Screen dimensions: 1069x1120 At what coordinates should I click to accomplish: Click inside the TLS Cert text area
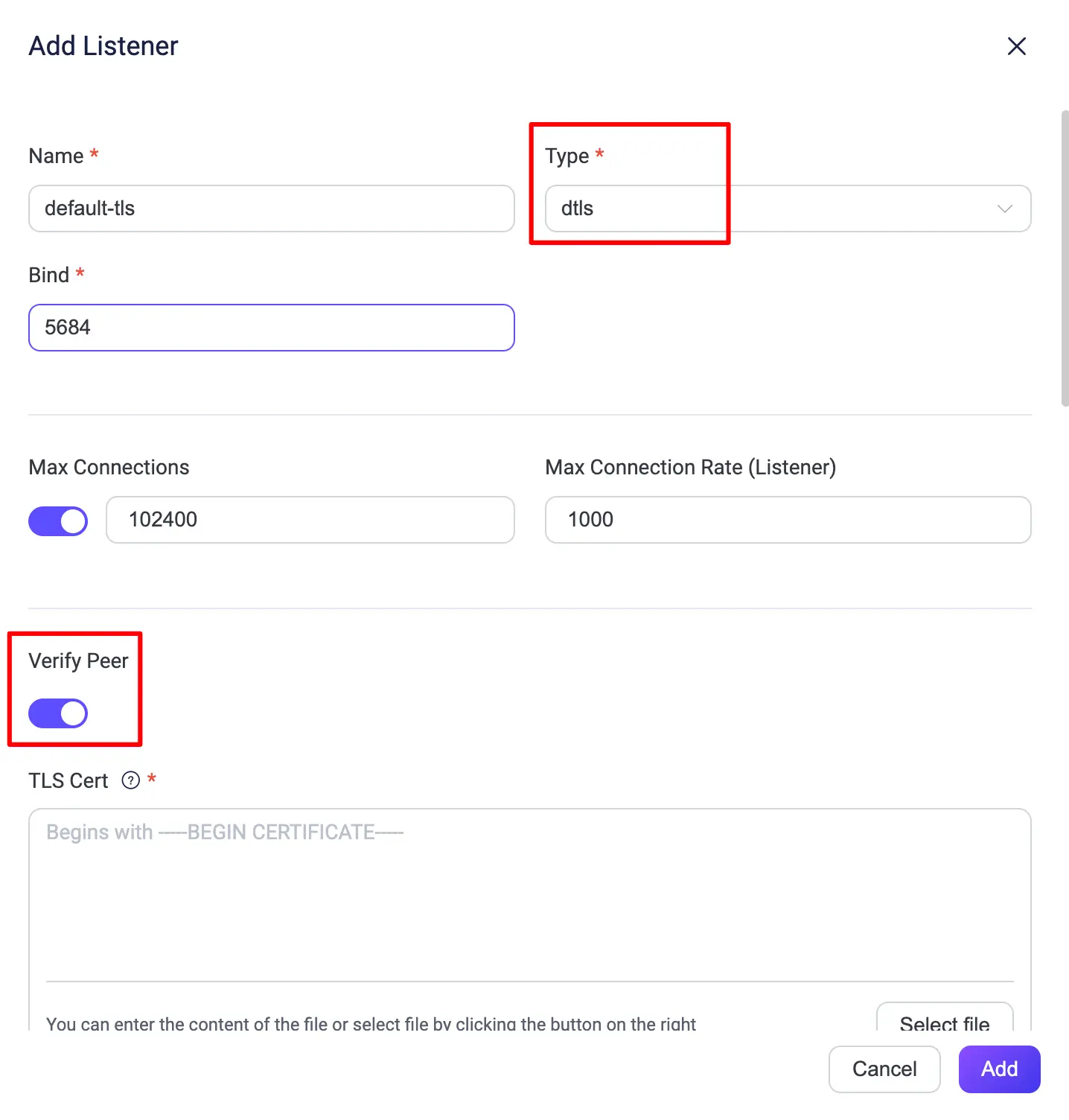[529, 894]
